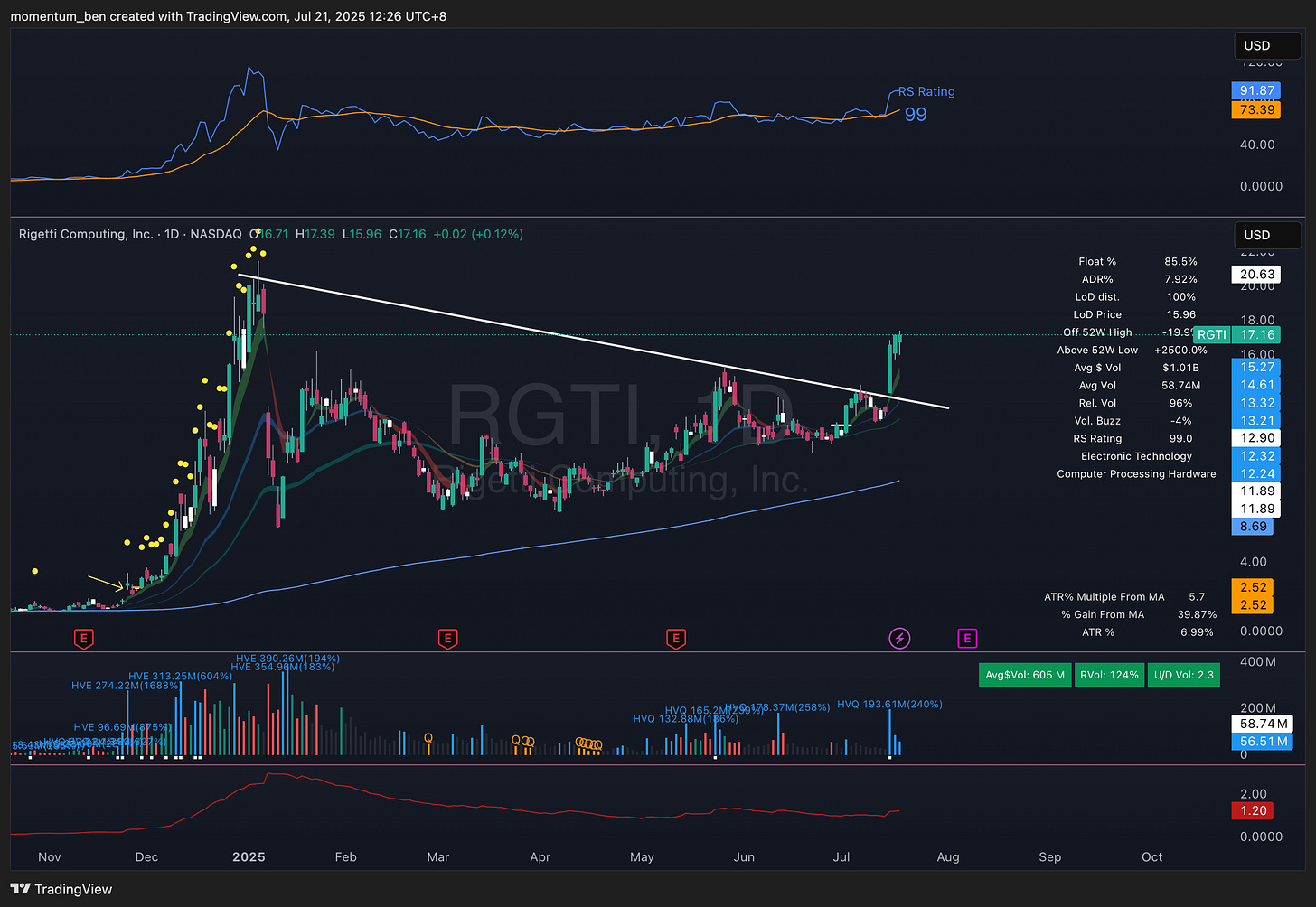Screen dimensions: 1316x907
Task: Click the U/D Vol: 2.3 green badge
Action: (1183, 675)
